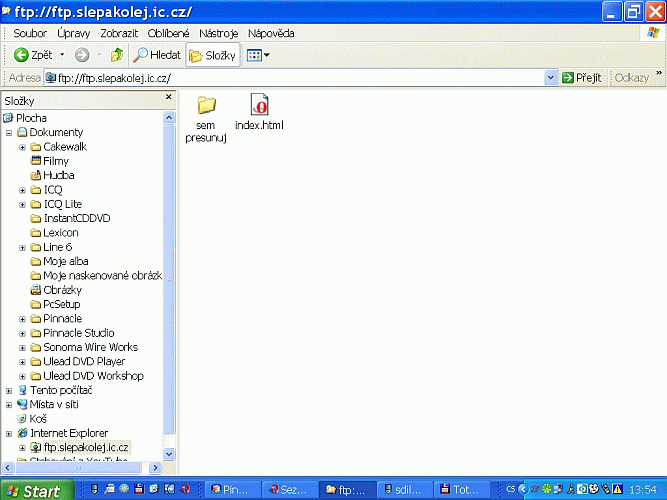Expand the Cakewalk folder node
This screenshot has height=500, width=667.
click(22, 147)
